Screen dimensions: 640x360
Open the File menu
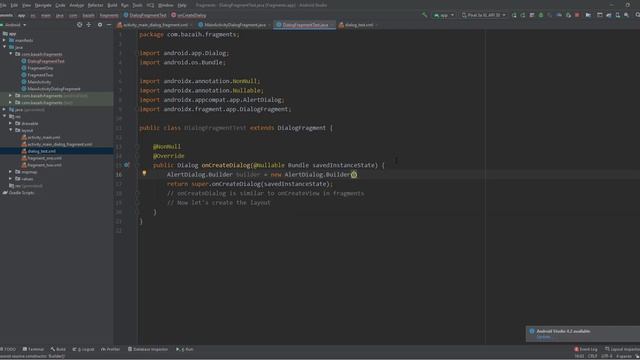click(x=3, y=5)
